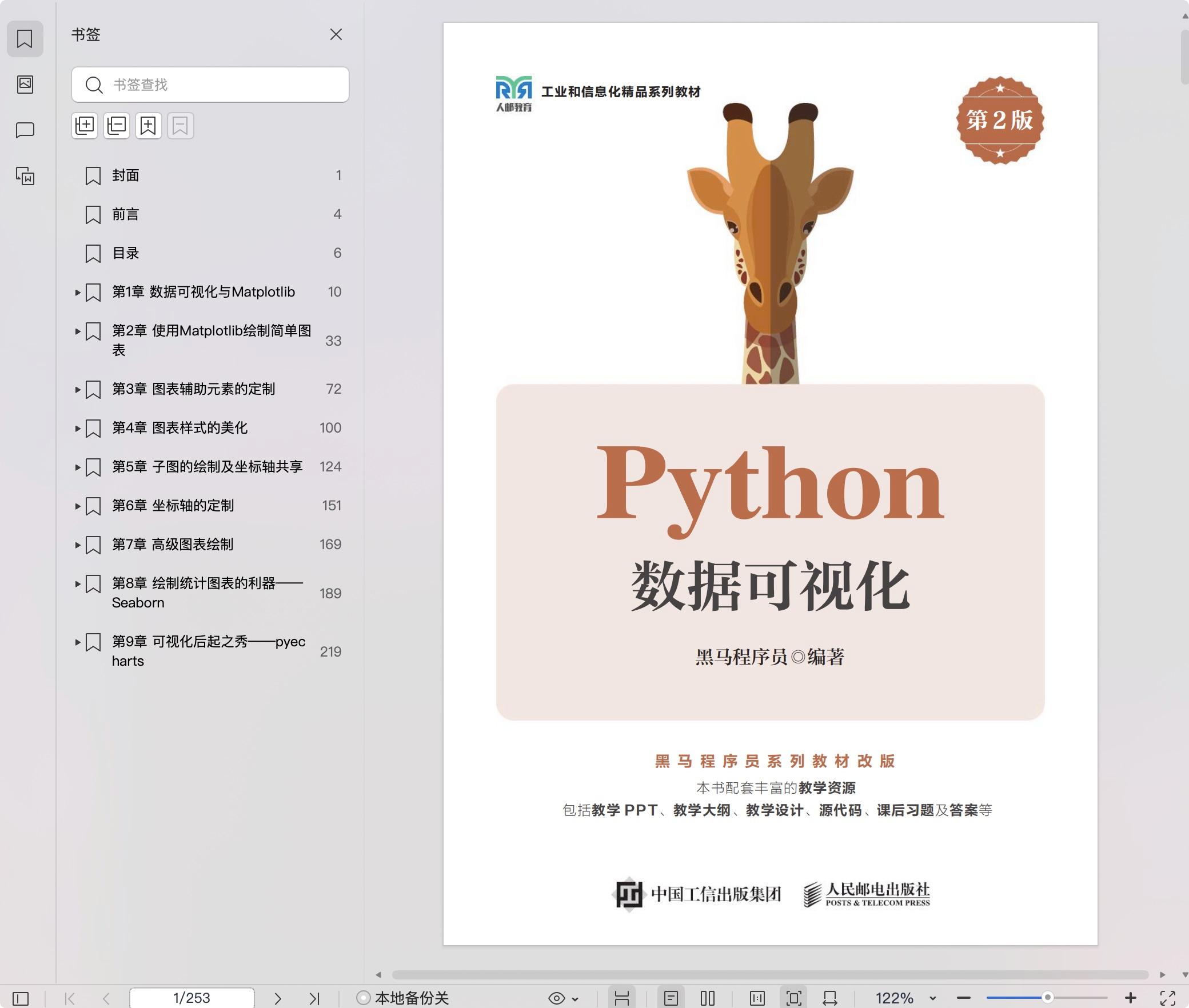
Task: Click the bookmark search field
Action: point(217,85)
